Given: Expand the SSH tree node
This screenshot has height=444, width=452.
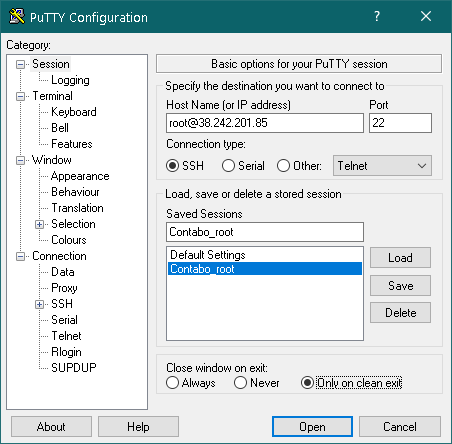Looking at the screenshot, I should [x=39, y=304].
